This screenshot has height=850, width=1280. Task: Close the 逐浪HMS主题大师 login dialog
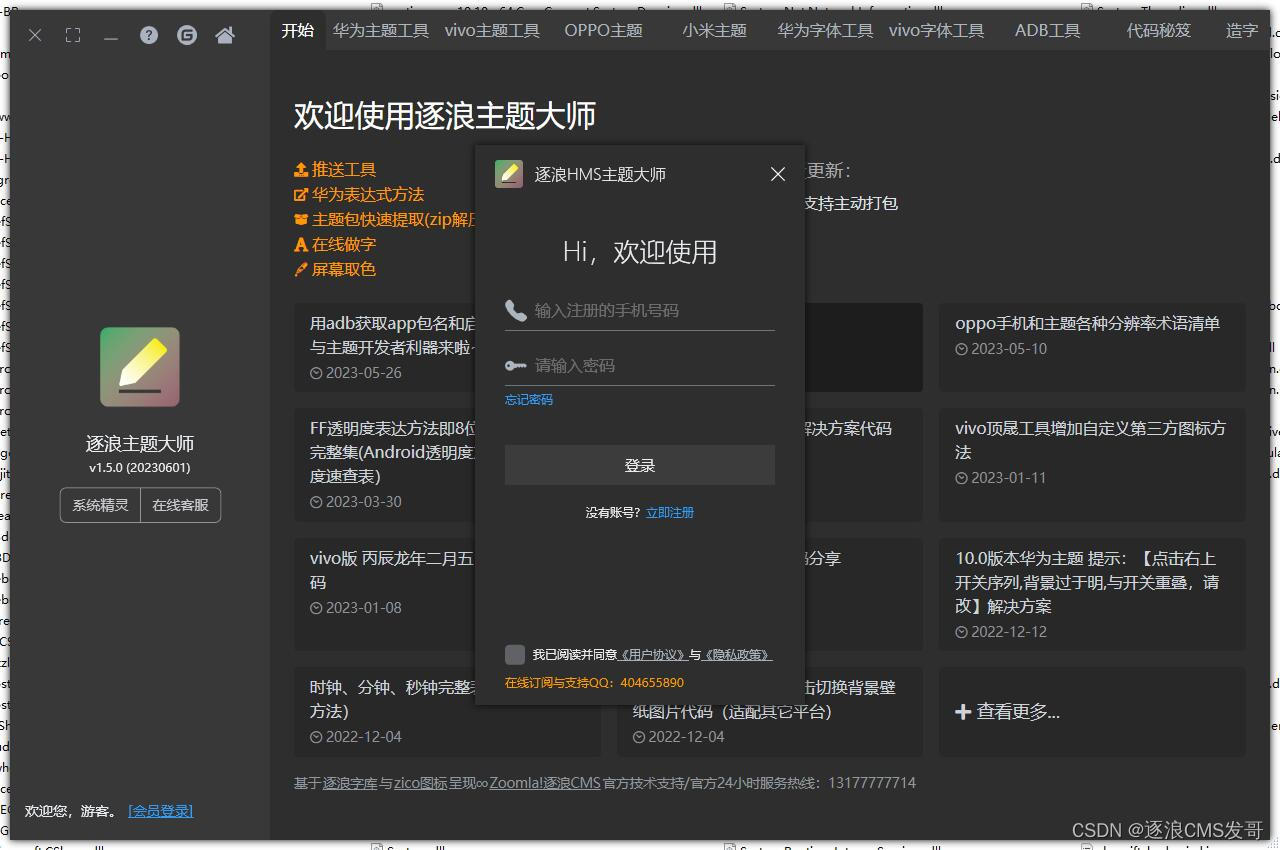pyautogui.click(x=778, y=174)
